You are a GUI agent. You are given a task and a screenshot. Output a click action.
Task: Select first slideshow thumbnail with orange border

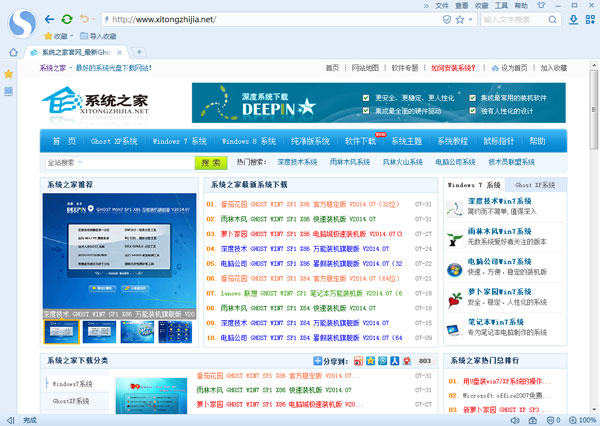click(62, 332)
